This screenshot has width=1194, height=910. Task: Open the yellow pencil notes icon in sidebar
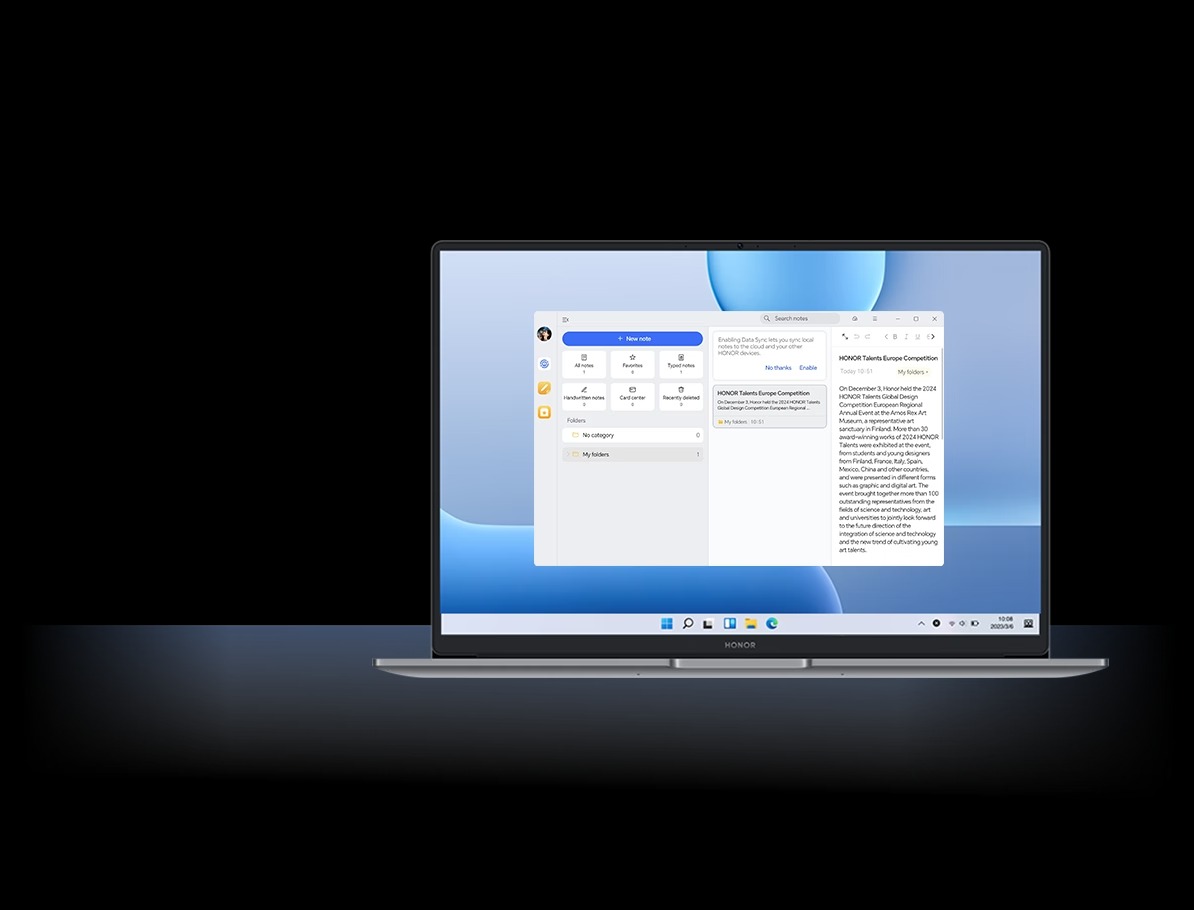tap(544, 388)
